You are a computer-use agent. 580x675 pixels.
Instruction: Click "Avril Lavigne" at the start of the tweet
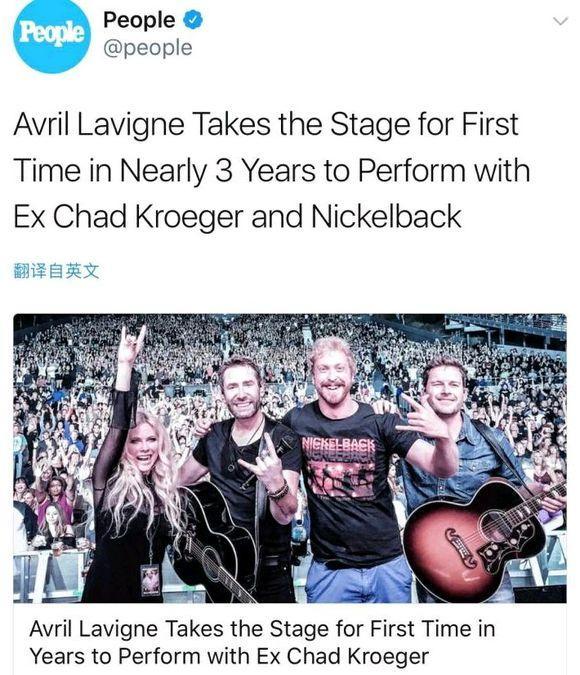tap(99, 125)
